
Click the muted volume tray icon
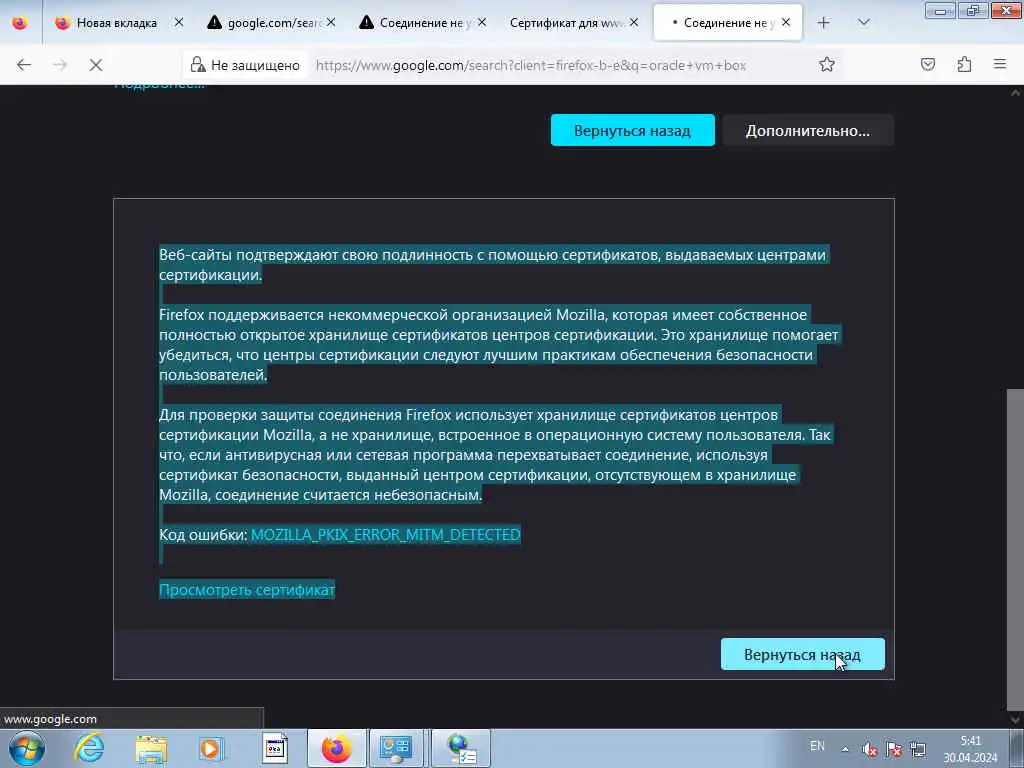tap(869, 749)
